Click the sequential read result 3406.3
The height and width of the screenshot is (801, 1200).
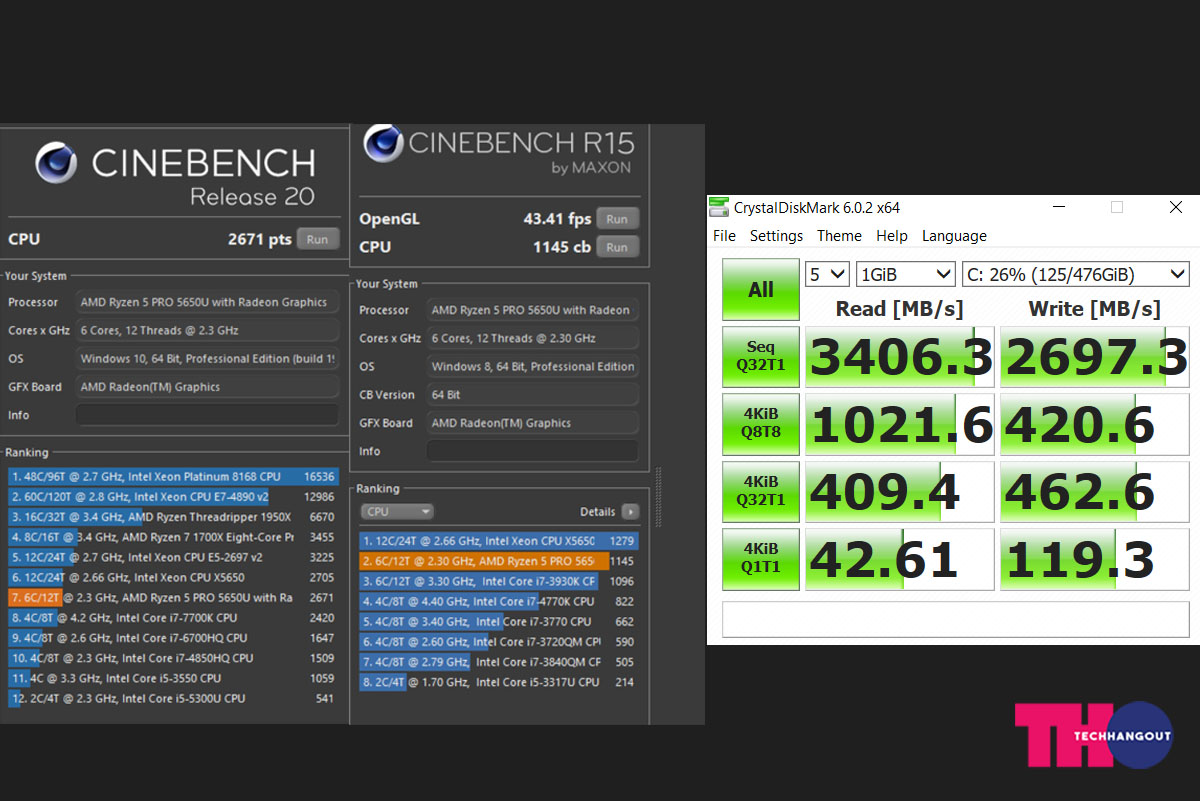pyautogui.click(x=900, y=357)
